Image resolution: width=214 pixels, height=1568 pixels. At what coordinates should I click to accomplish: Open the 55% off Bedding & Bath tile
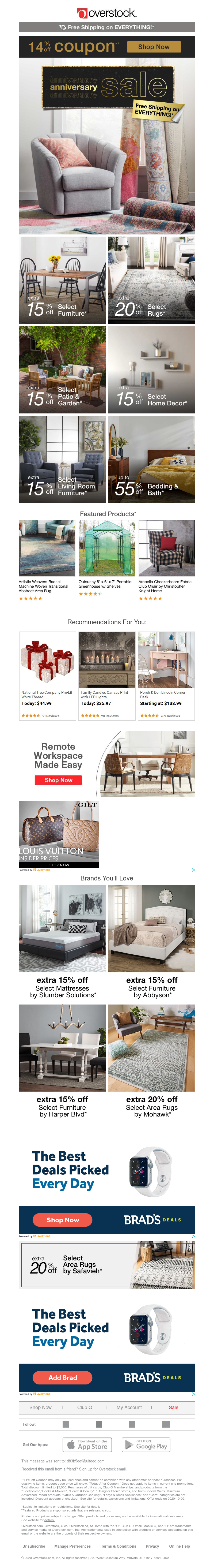(151, 460)
